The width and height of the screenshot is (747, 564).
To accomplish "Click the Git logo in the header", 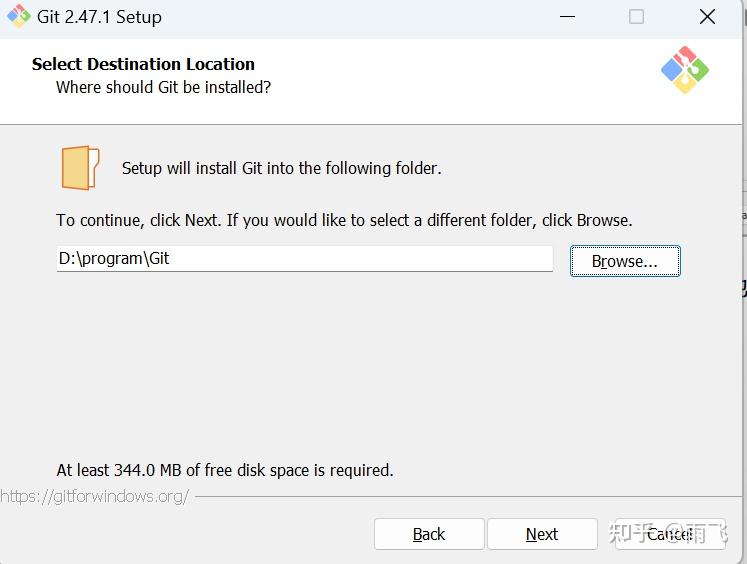I will click(685, 70).
